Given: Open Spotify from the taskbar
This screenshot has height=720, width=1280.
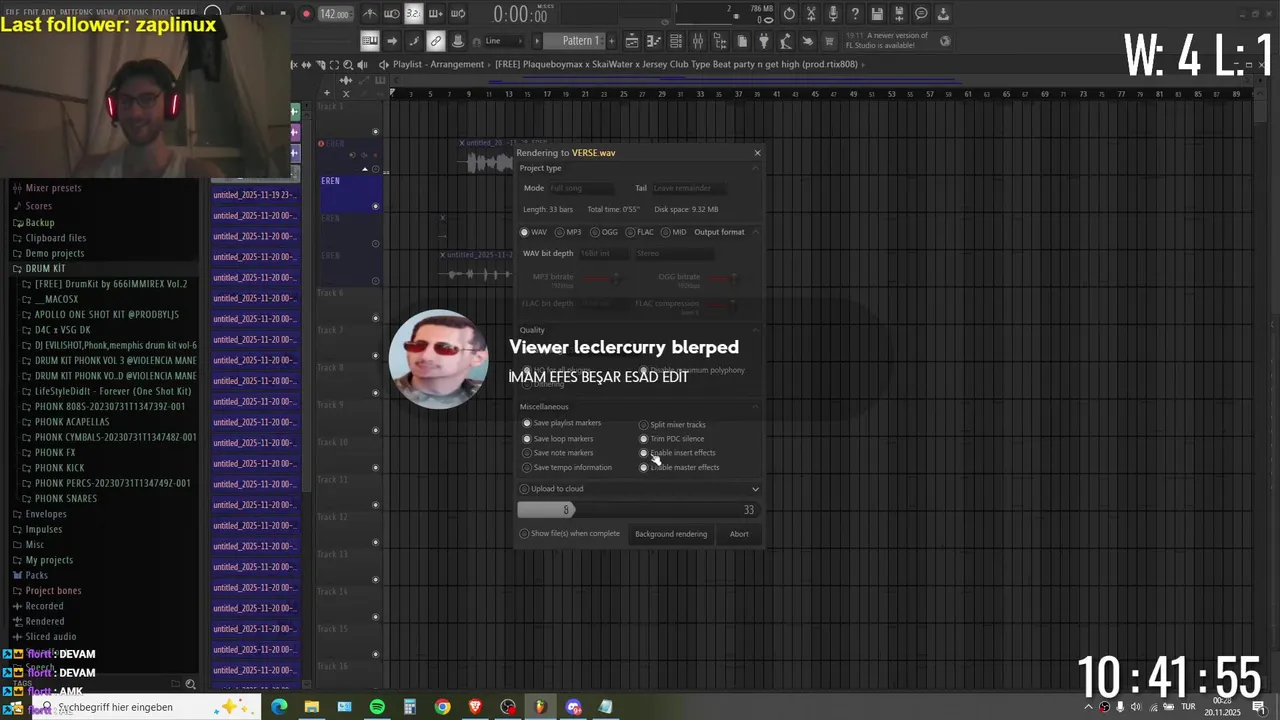Looking at the screenshot, I should click(377, 707).
